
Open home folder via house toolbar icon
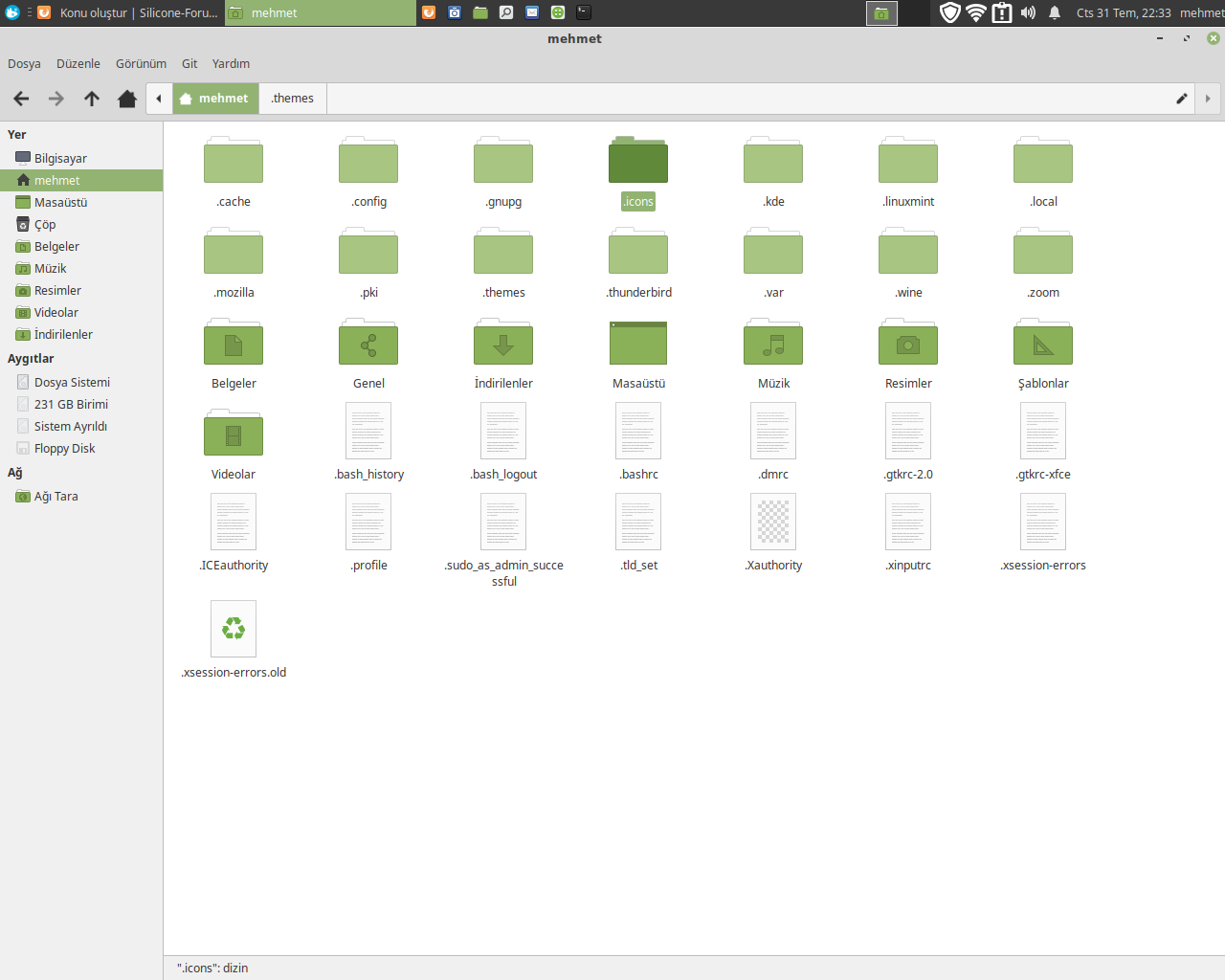pyautogui.click(x=126, y=99)
